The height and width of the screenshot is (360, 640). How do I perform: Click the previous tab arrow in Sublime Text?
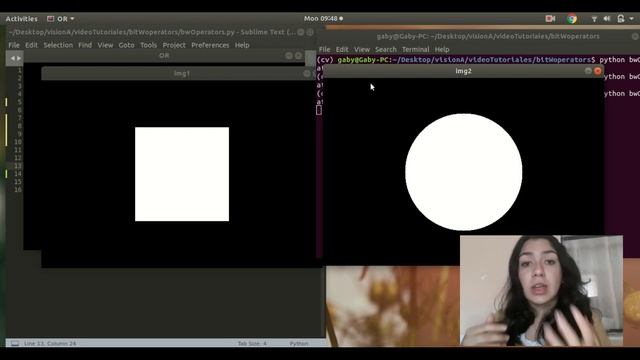pyautogui.click(x=12, y=58)
